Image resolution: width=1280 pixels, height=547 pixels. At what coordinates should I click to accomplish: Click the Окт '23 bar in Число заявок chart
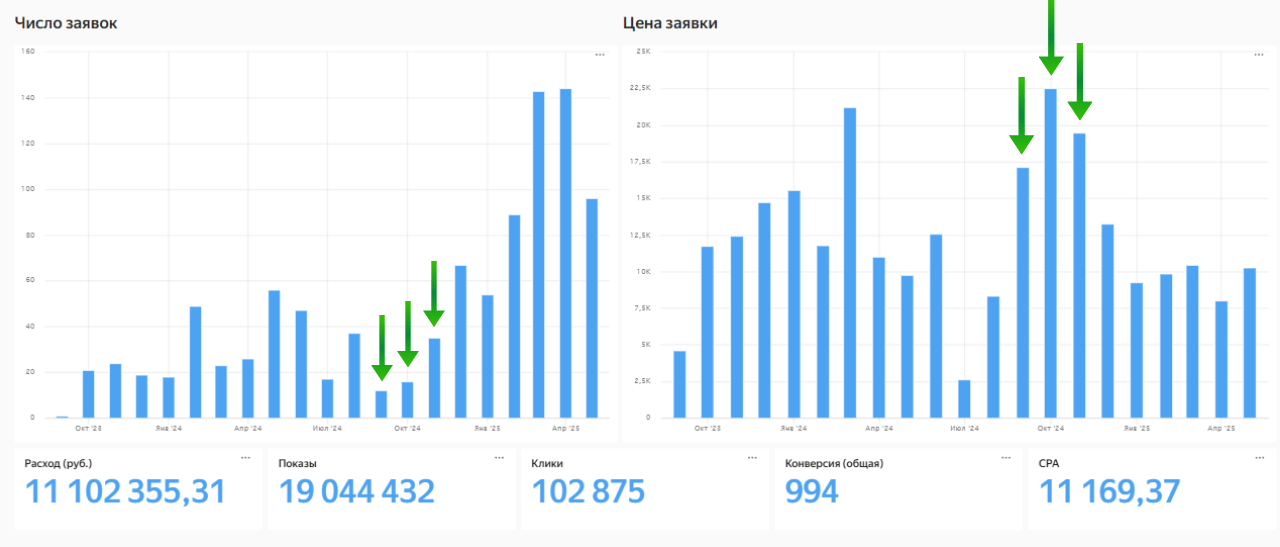point(89,395)
